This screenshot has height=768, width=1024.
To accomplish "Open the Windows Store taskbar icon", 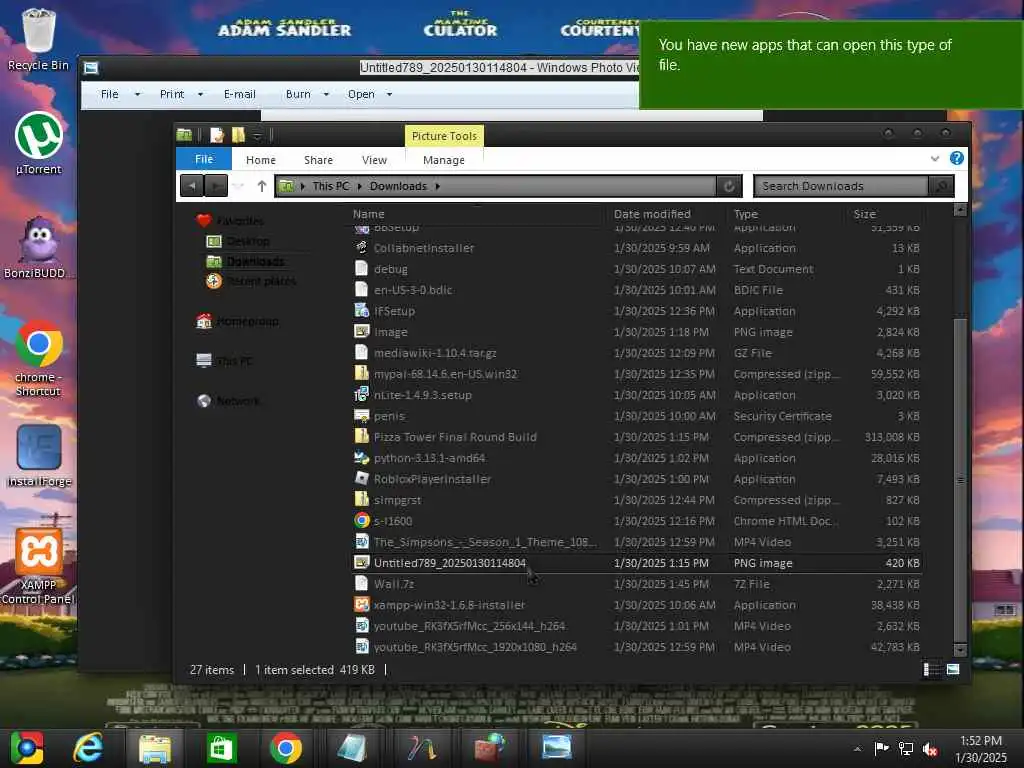I will [221, 748].
